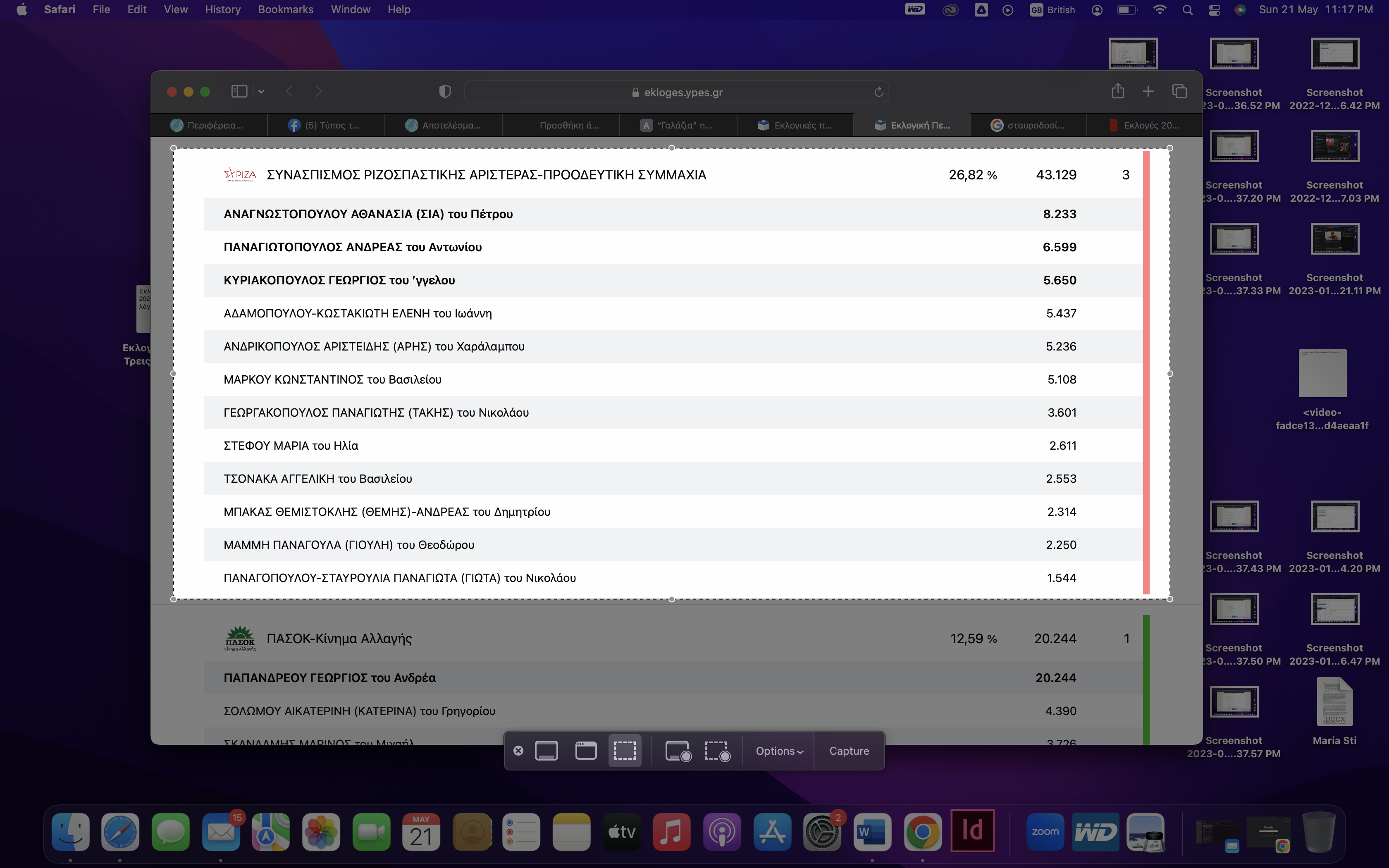
Task: Select Screenshot 2022-12...6.42 PM desktop file
Action: (x=1334, y=75)
